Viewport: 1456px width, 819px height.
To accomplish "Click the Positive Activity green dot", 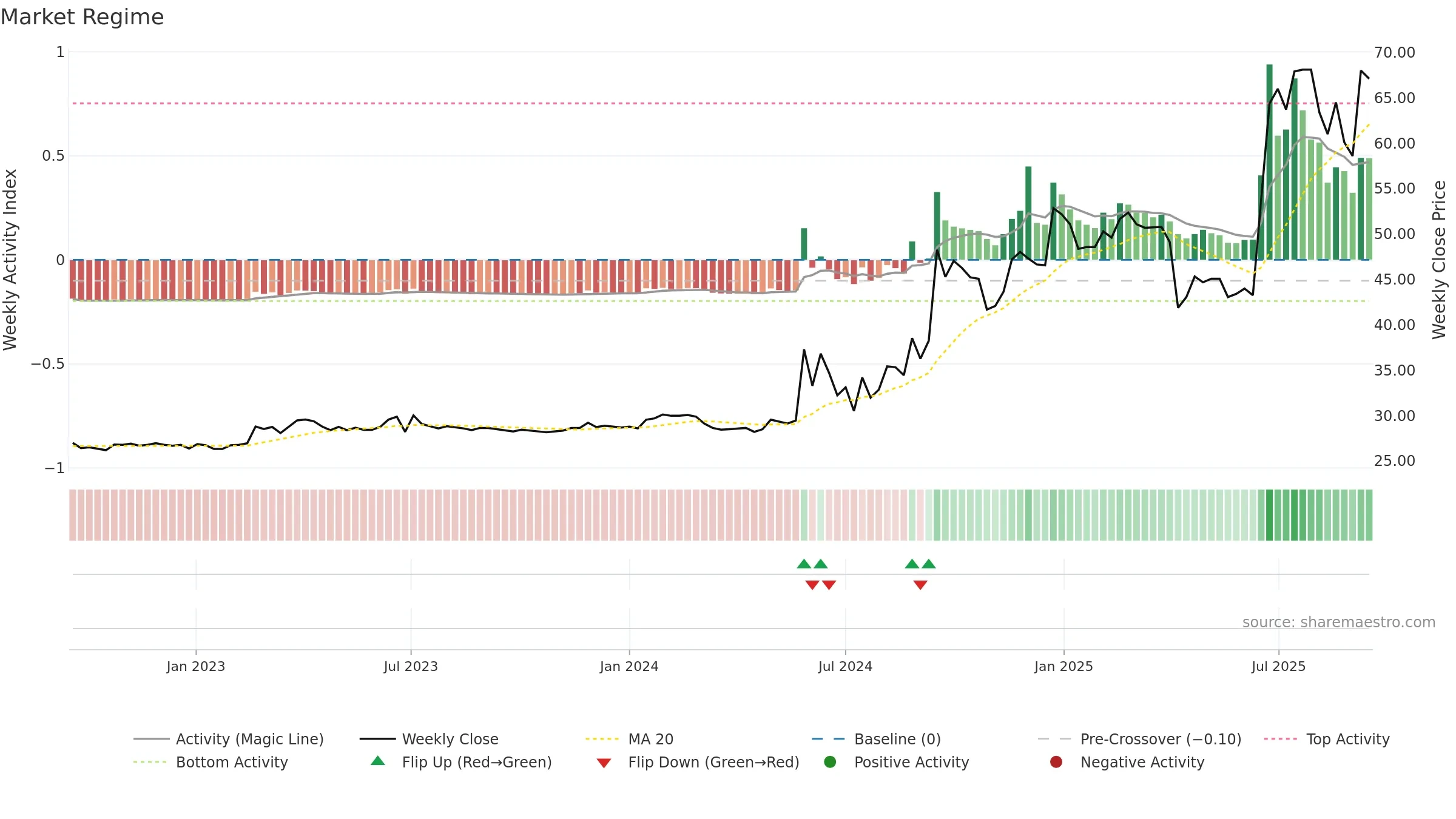I will pyautogui.click(x=830, y=762).
